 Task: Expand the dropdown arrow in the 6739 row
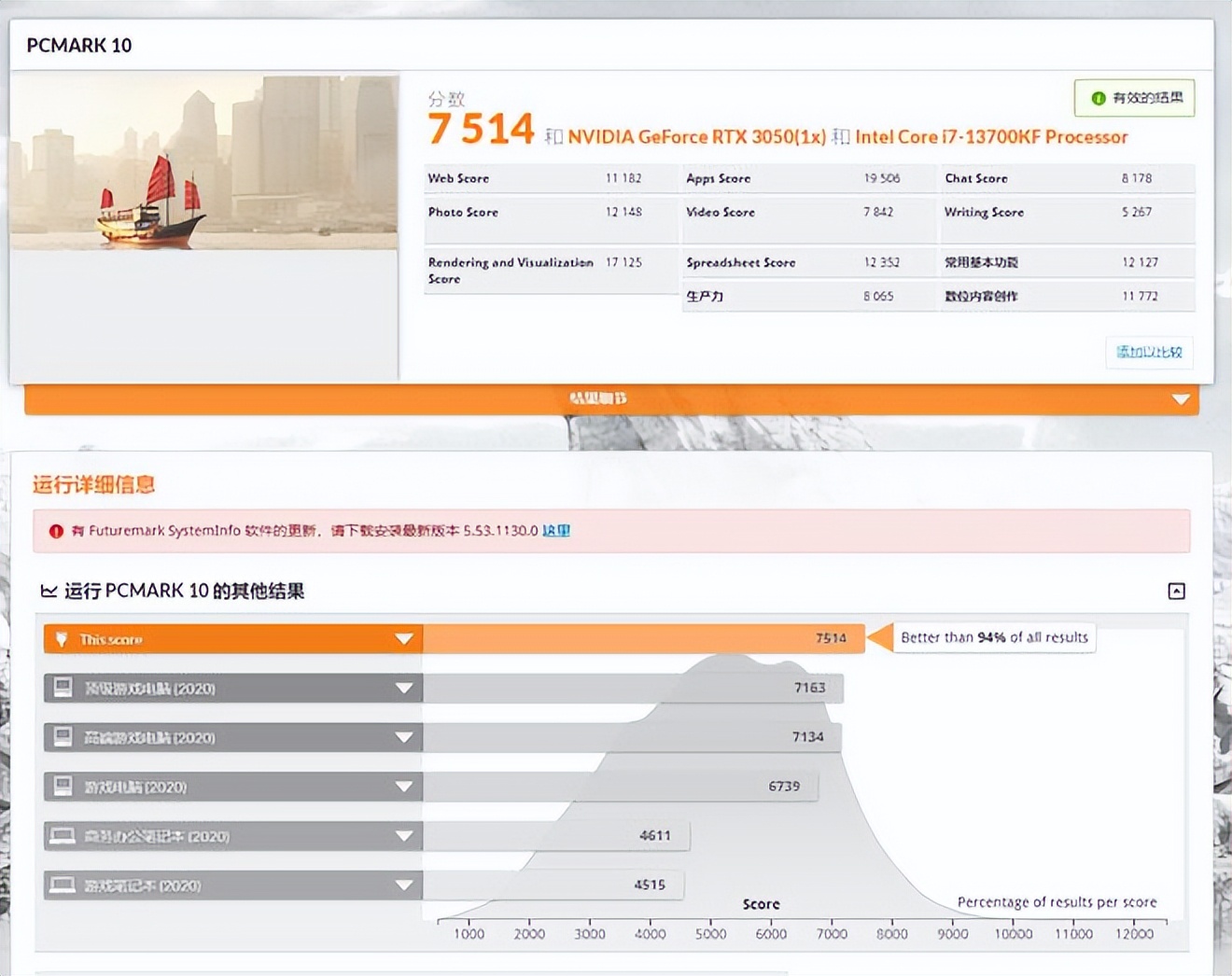[x=404, y=787]
